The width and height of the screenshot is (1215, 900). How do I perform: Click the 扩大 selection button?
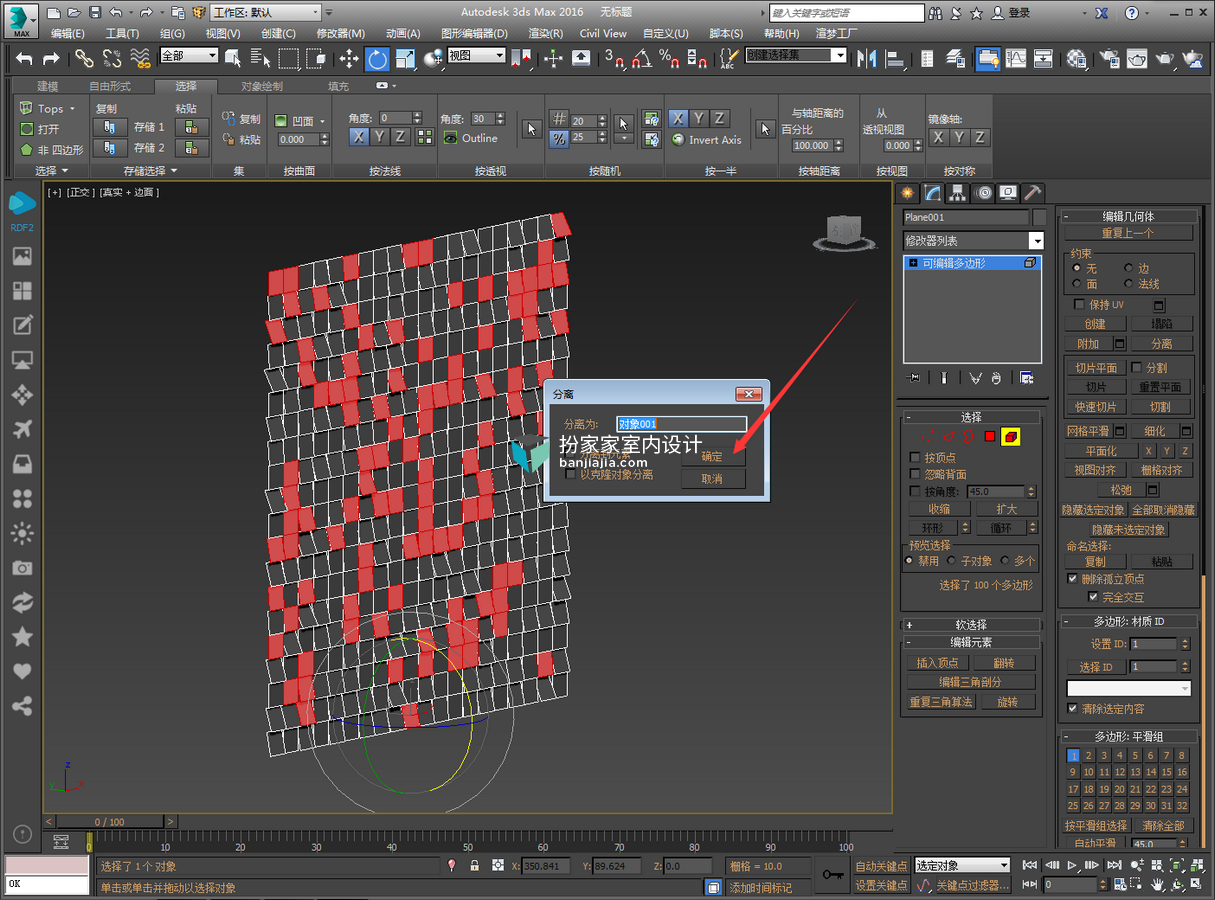(1006, 509)
